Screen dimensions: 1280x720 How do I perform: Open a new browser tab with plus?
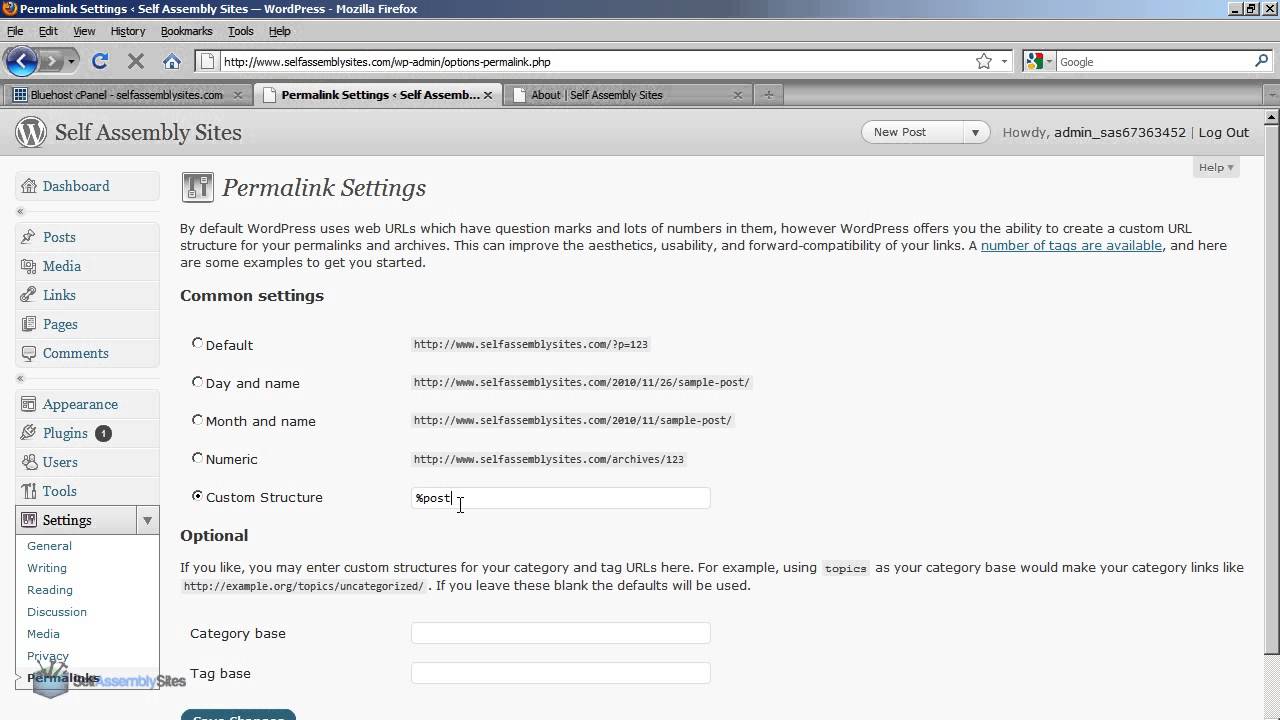point(768,95)
